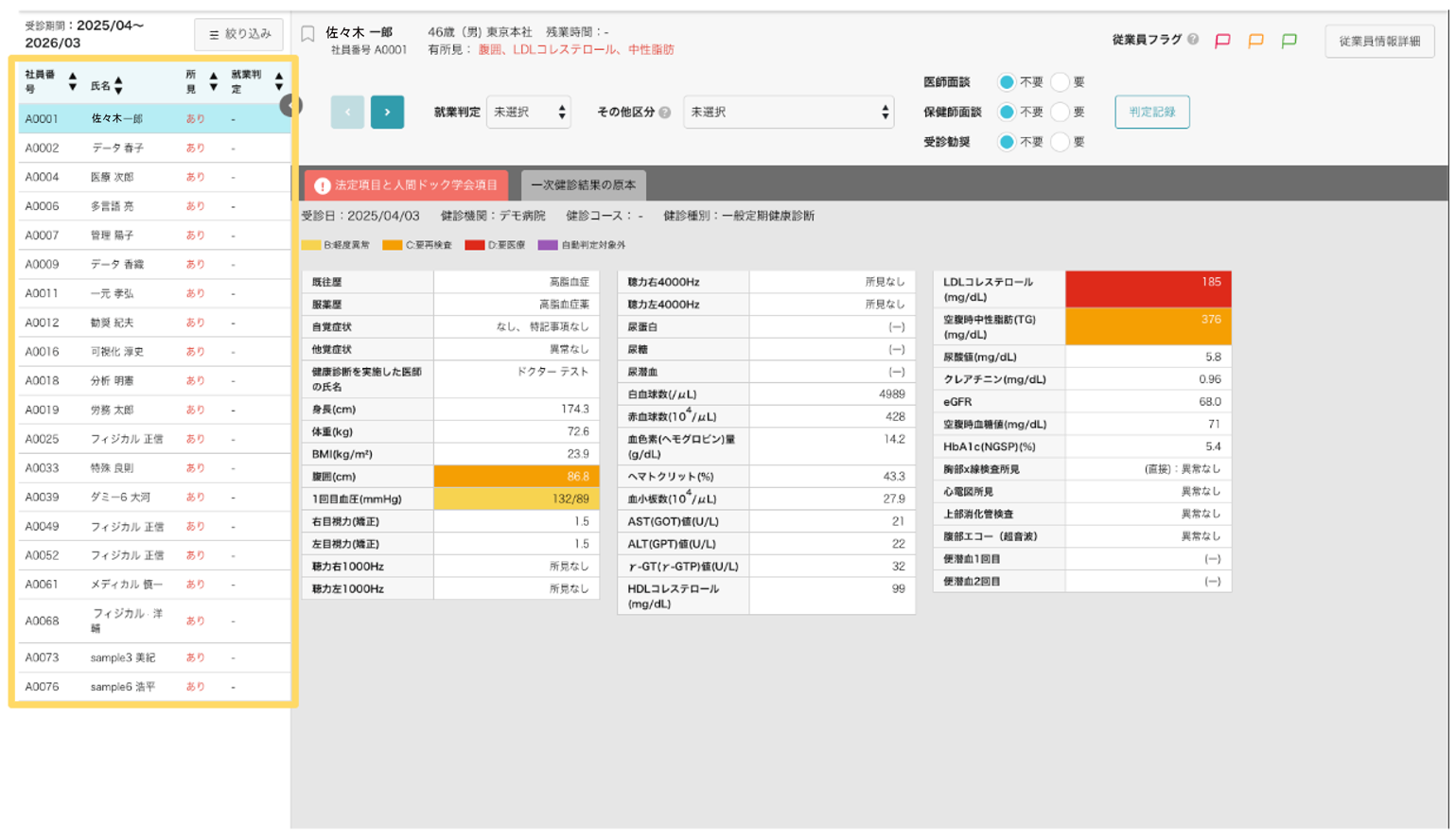The height and width of the screenshot is (840, 1456).
Task: Select employee row A0076 sample6 浩平
Action: pyautogui.click(x=154, y=687)
